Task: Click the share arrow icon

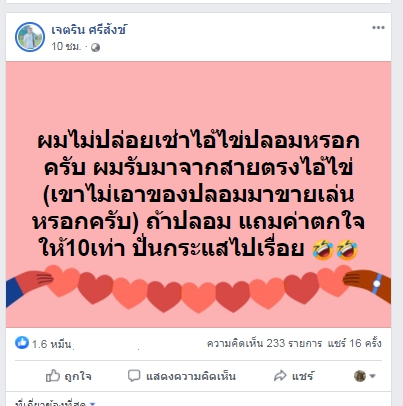Action: click(x=280, y=376)
